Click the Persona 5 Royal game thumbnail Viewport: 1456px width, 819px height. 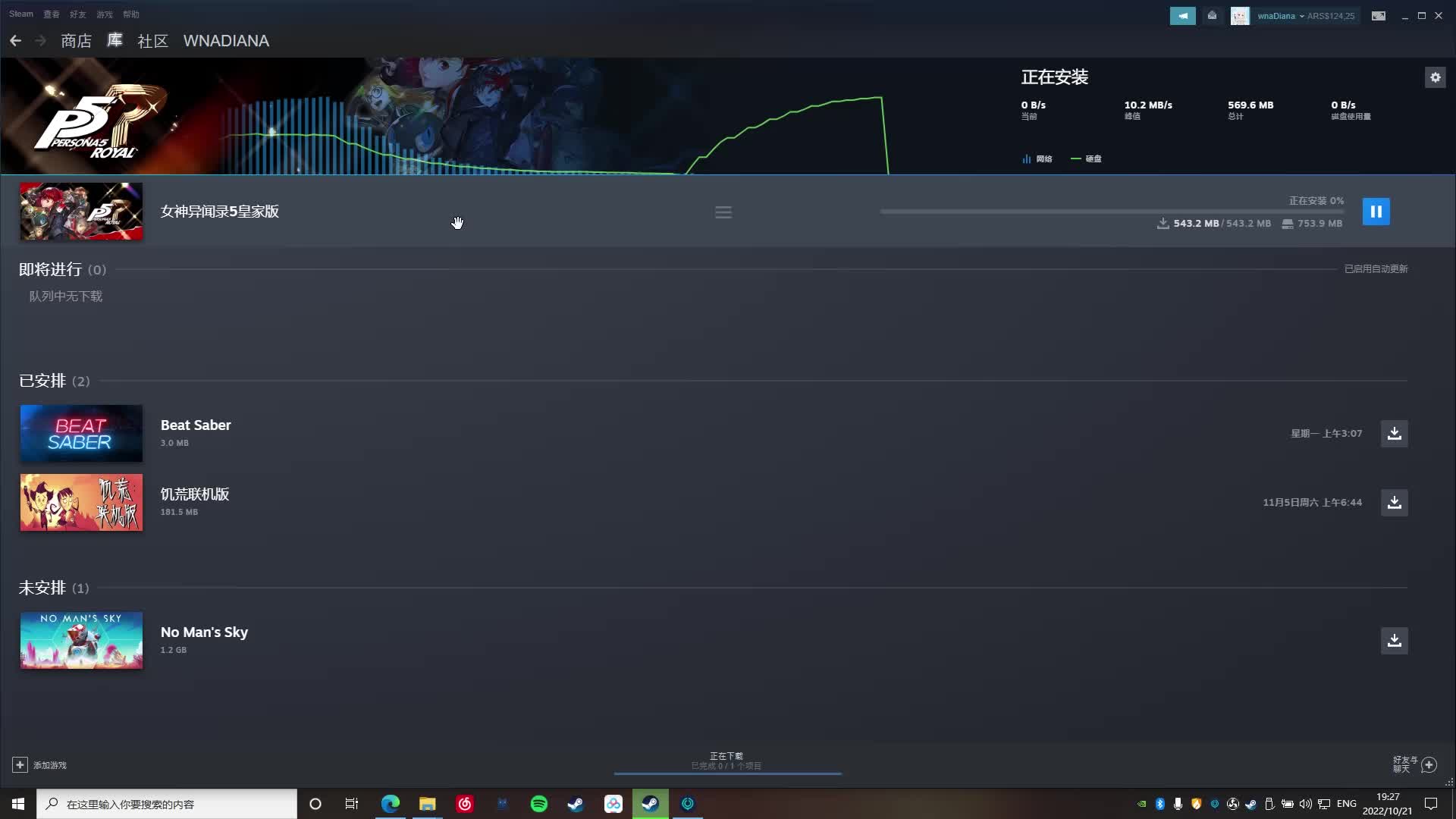click(81, 212)
